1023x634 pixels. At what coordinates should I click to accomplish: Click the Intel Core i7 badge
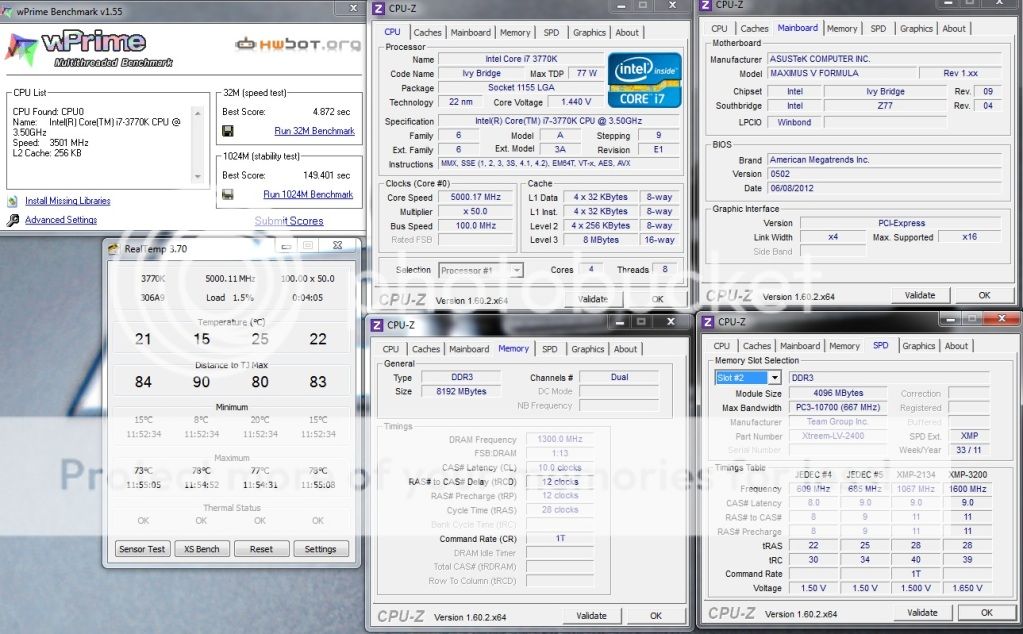coord(644,80)
